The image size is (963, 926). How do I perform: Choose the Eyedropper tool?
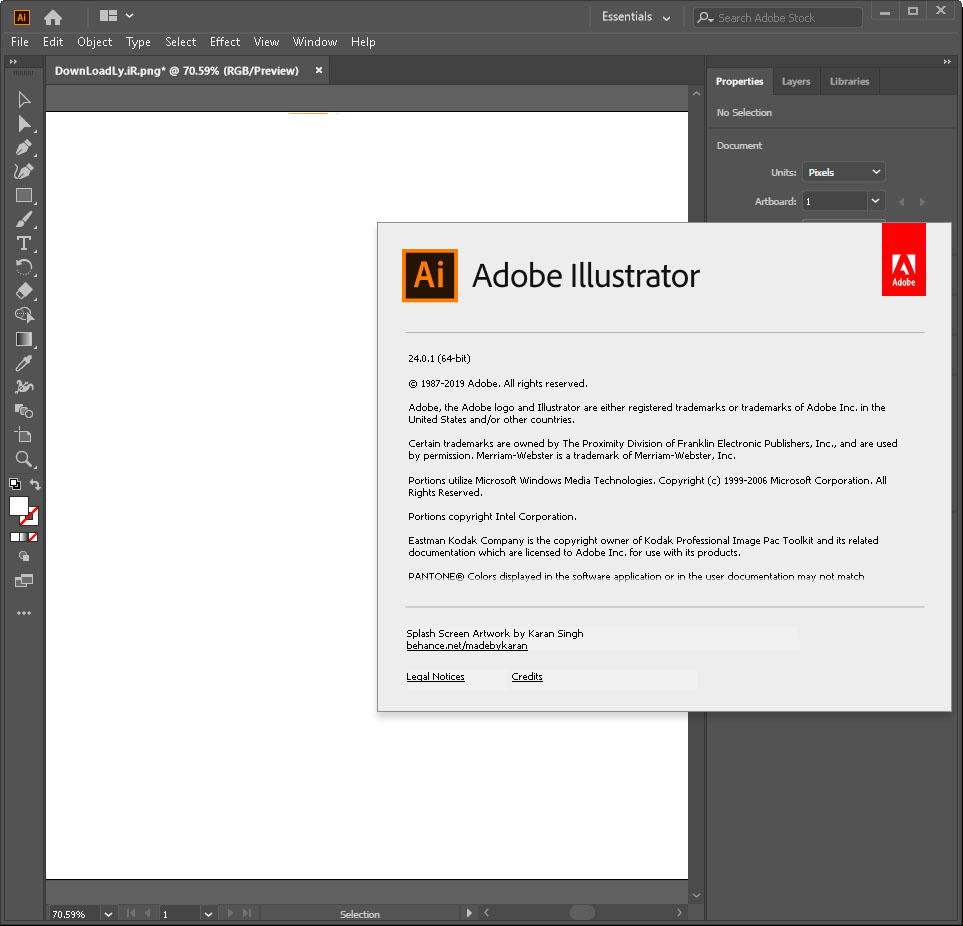pos(24,364)
